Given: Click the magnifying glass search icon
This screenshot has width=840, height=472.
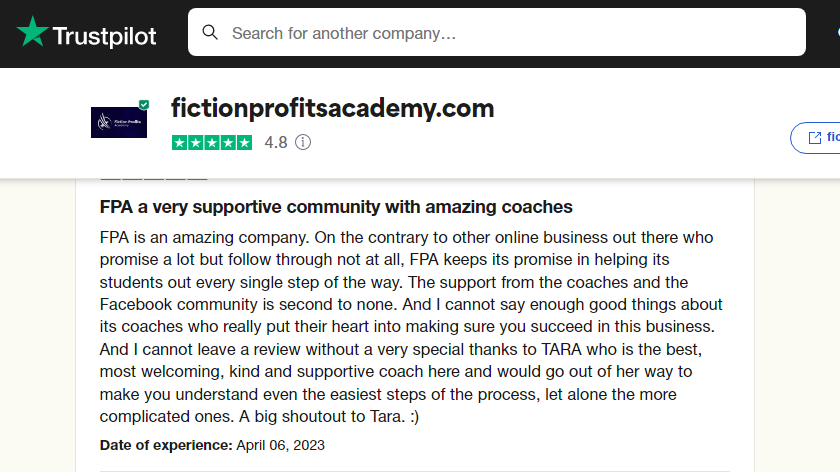Looking at the screenshot, I should click(210, 33).
